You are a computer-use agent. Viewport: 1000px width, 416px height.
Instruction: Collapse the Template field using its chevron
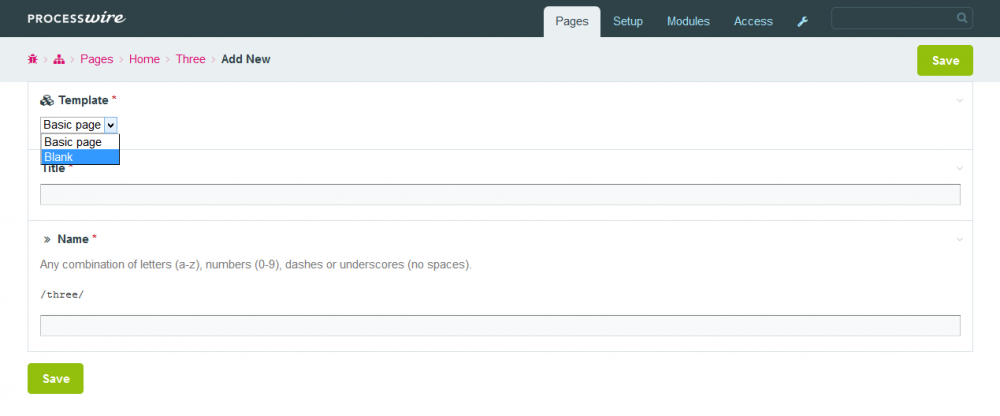[960, 101]
